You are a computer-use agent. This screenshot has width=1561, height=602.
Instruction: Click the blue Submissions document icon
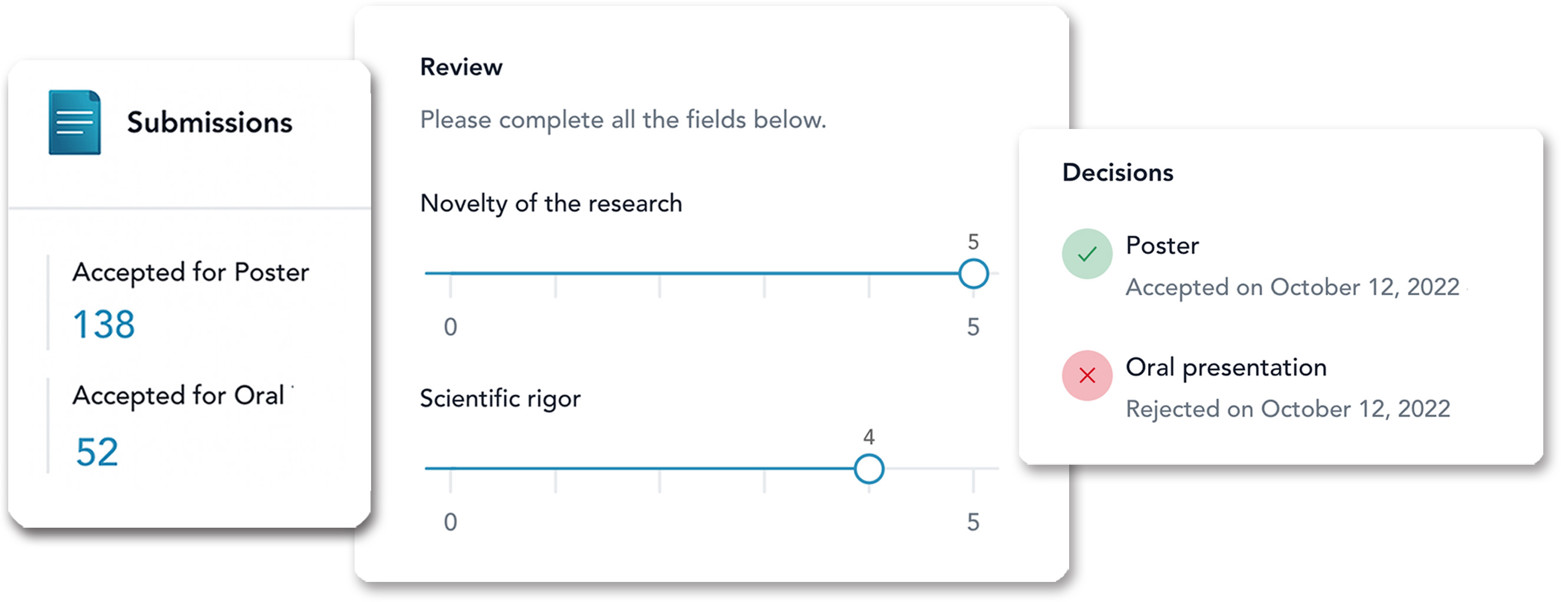click(75, 123)
